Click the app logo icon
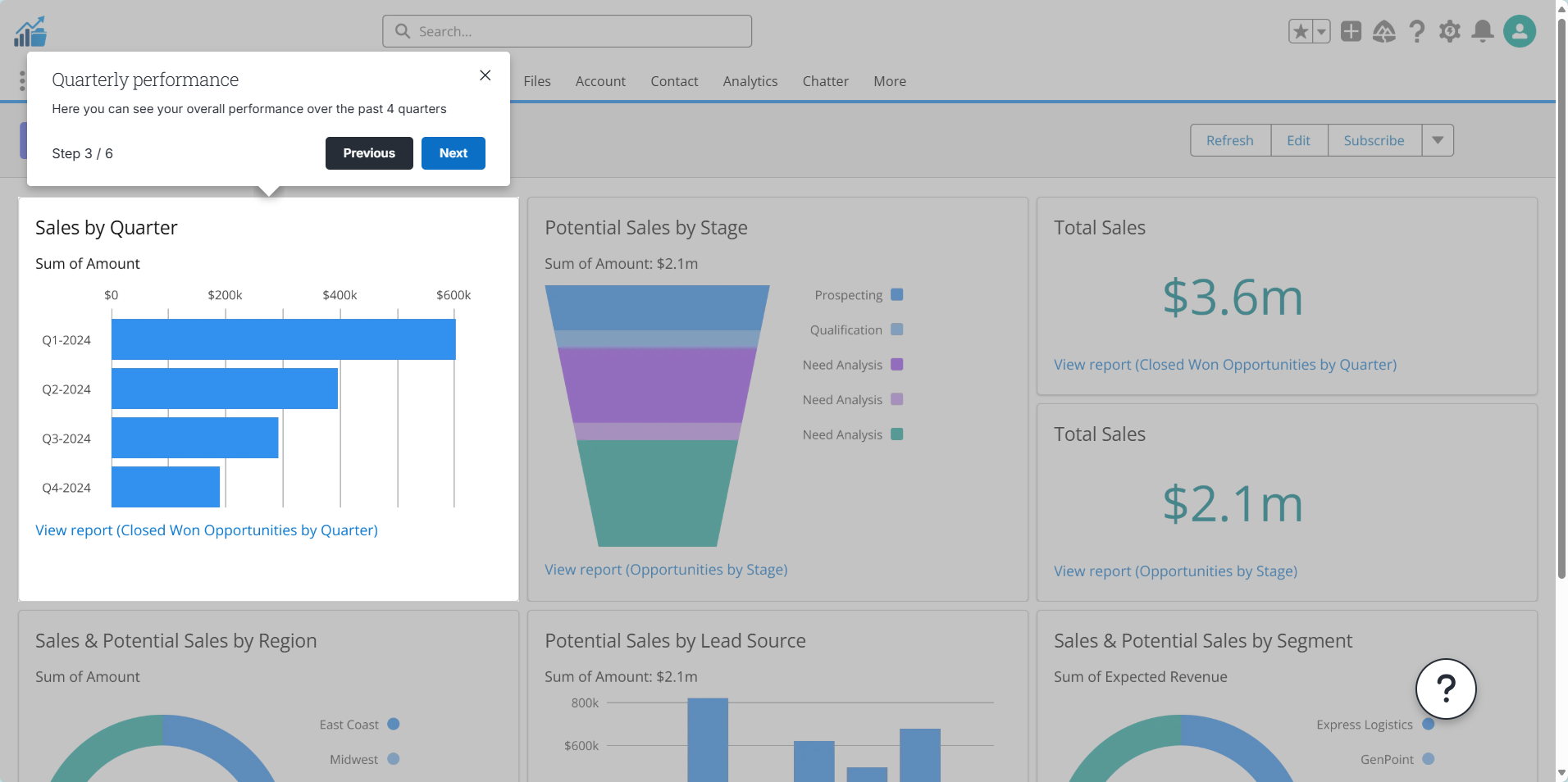 click(x=30, y=32)
